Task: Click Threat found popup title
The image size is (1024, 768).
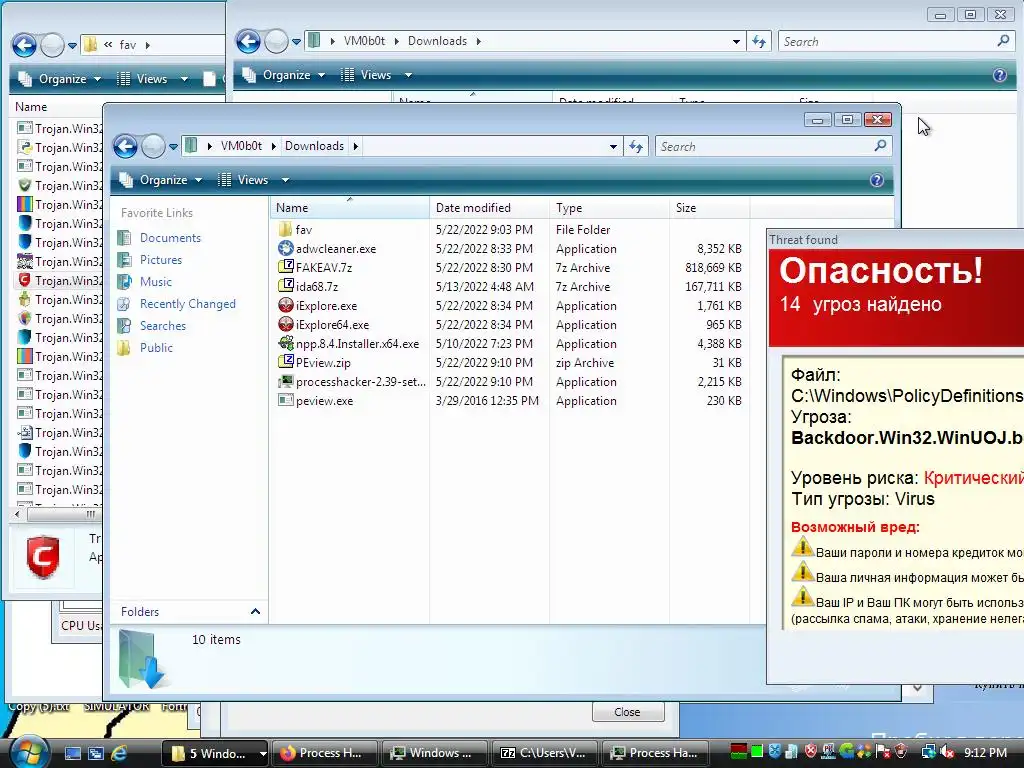Action: click(x=803, y=240)
